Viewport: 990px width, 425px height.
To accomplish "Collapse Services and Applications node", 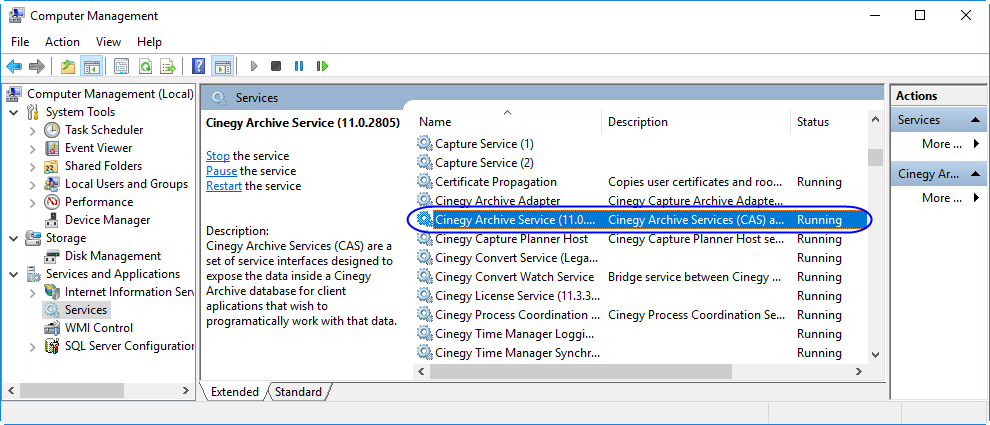I will [x=13, y=275].
